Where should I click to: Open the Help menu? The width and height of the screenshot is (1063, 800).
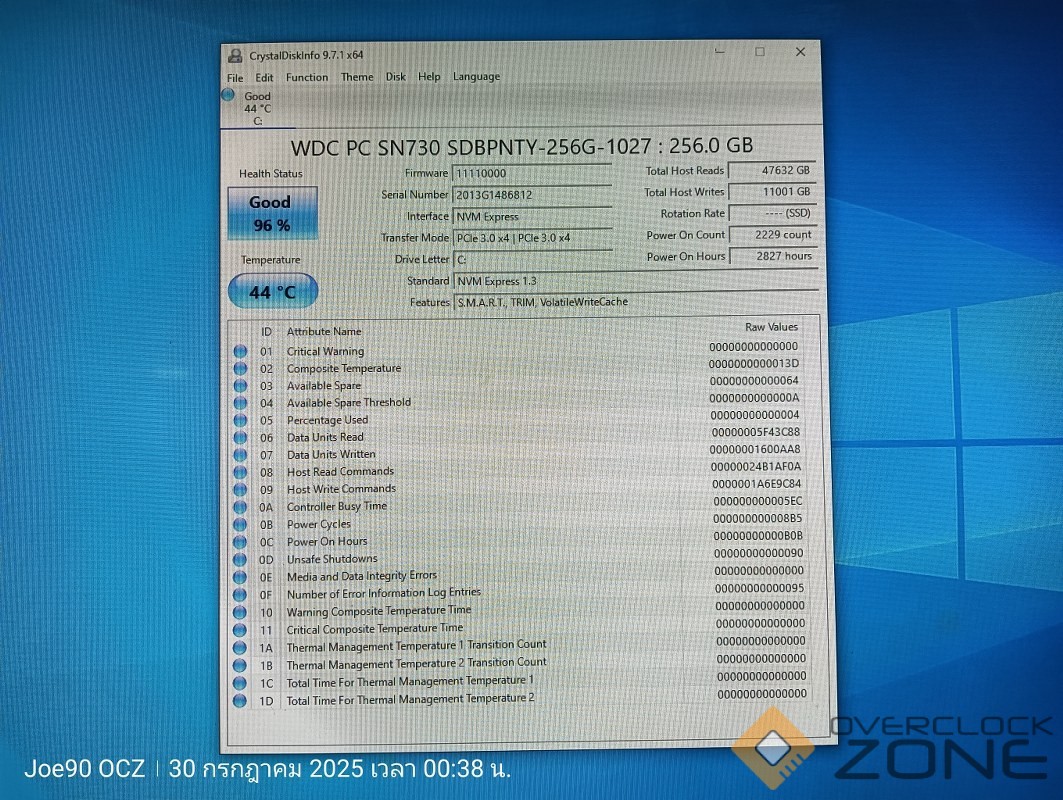point(428,77)
